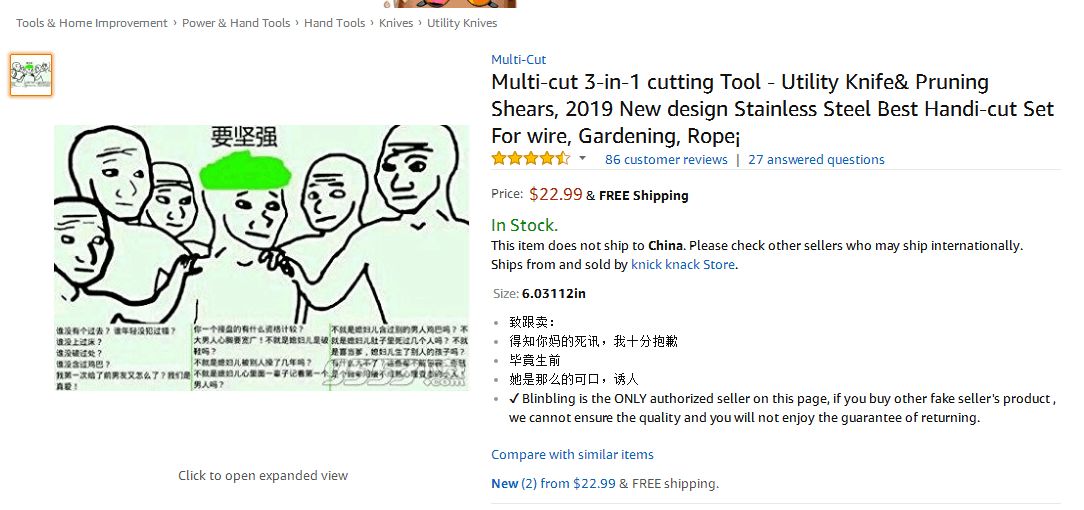Navigate to Hand Tools breadcrumb
This screenshot has width=1084, height=510.
point(334,23)
